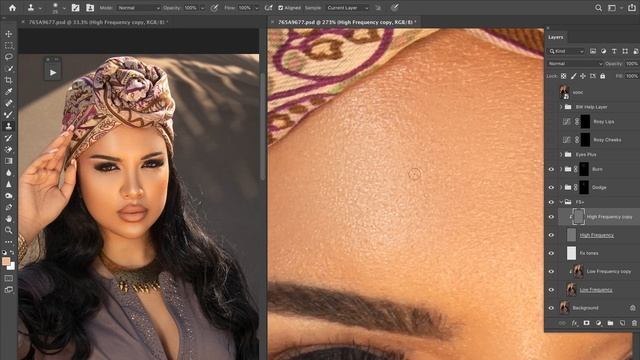640x360 pixels.
Task: Click the Fix tones layer thumbnail
Action: pyautogui.click(x=571, y=253)
